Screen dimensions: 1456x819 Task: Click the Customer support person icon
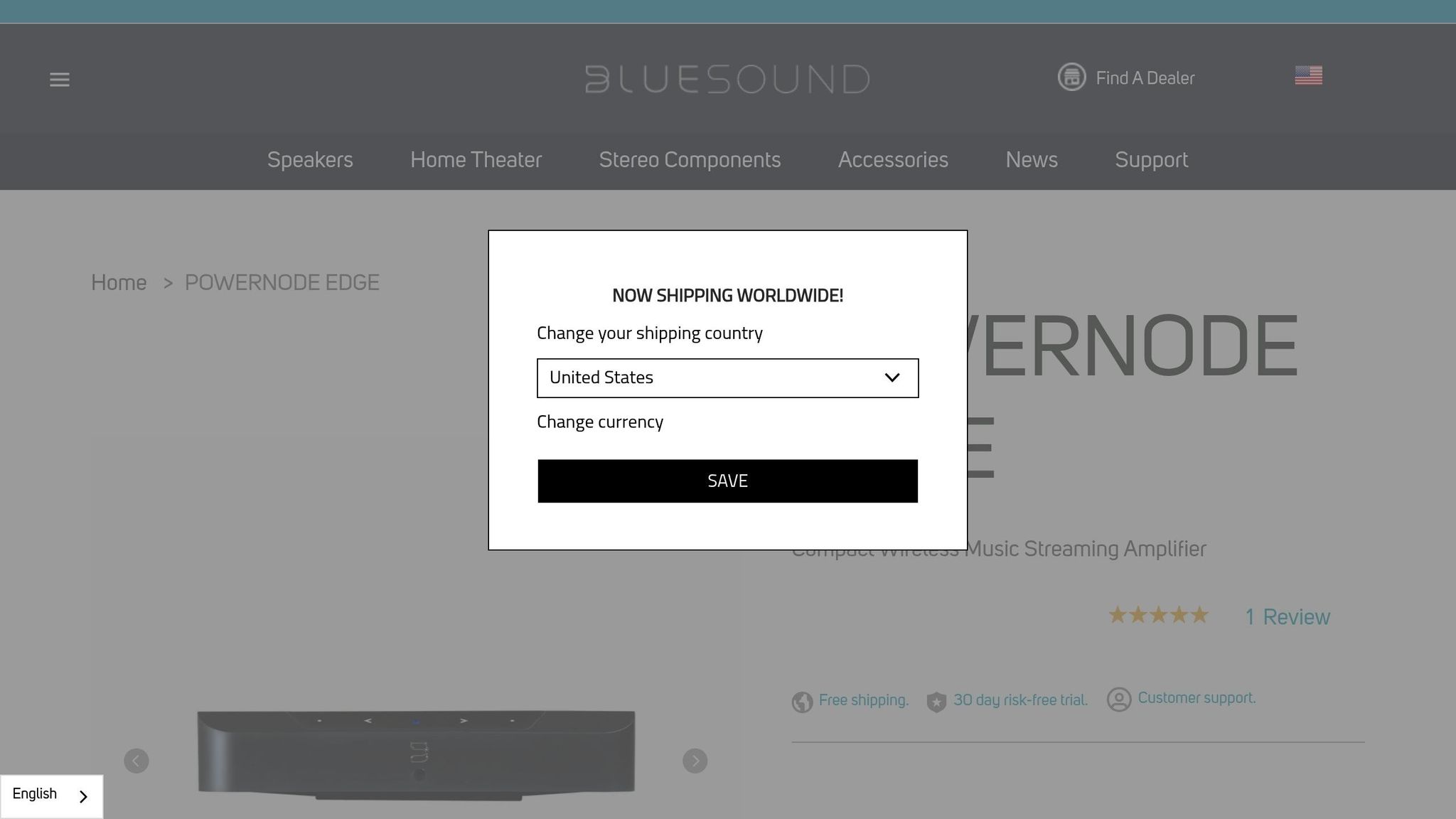(x=1118, y=700)
